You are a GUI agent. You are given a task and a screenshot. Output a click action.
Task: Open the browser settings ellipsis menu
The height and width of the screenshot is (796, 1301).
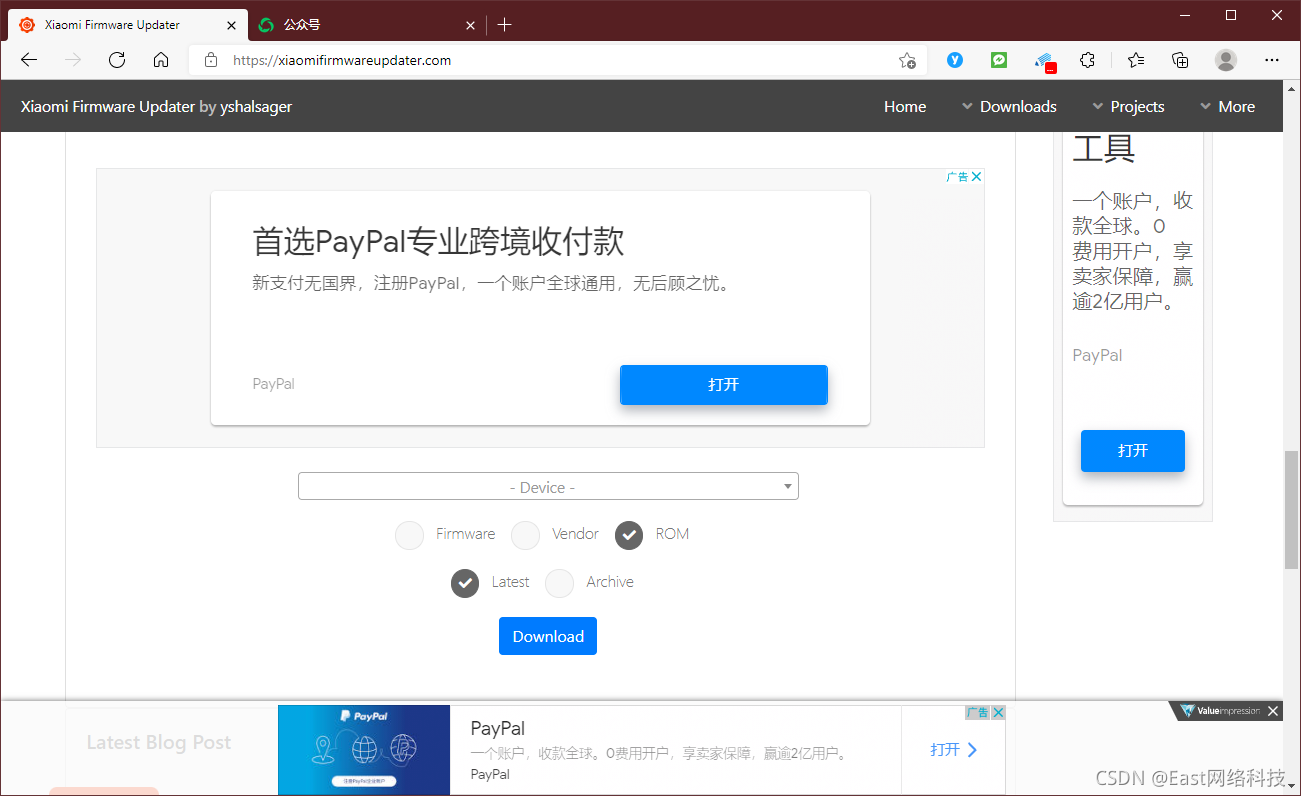(x=1272, y=60)
